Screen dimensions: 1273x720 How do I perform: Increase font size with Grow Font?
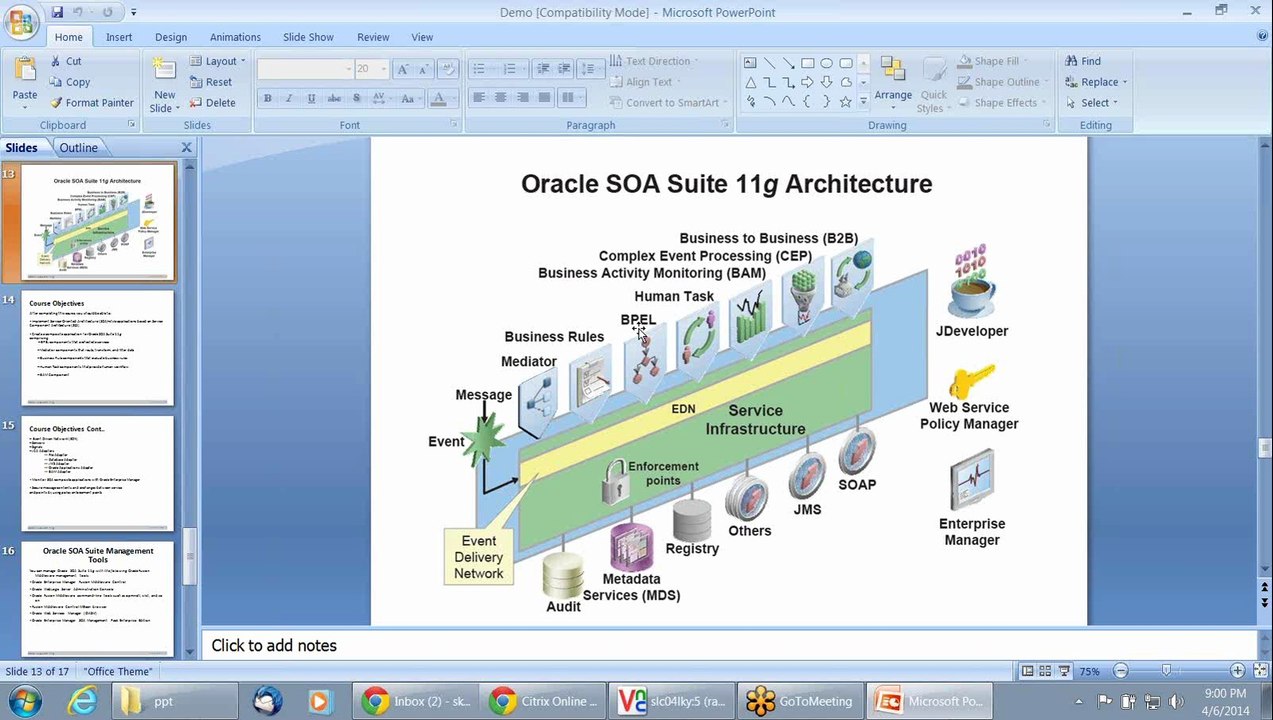tap(402, 69)
